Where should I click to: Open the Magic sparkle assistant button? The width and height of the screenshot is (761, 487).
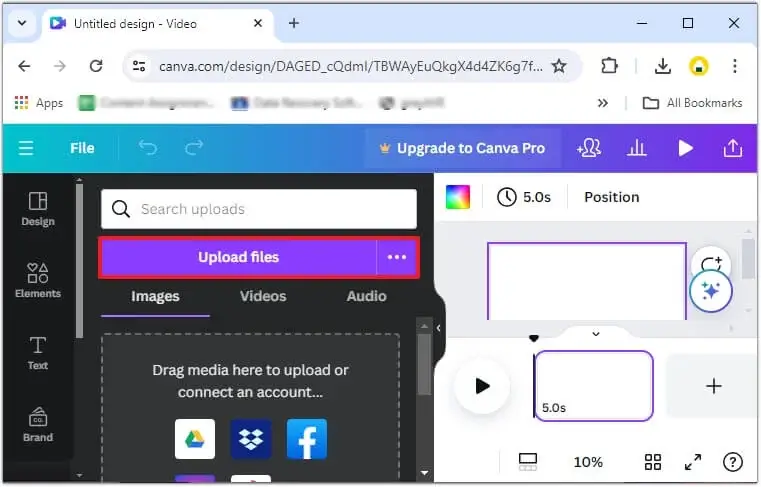point(711,291)
